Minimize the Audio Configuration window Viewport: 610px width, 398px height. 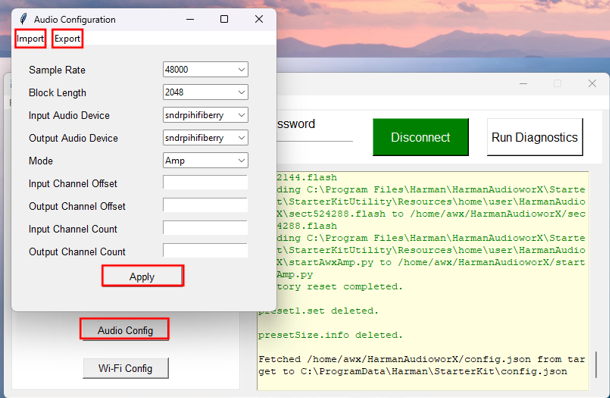coord(190,19)
